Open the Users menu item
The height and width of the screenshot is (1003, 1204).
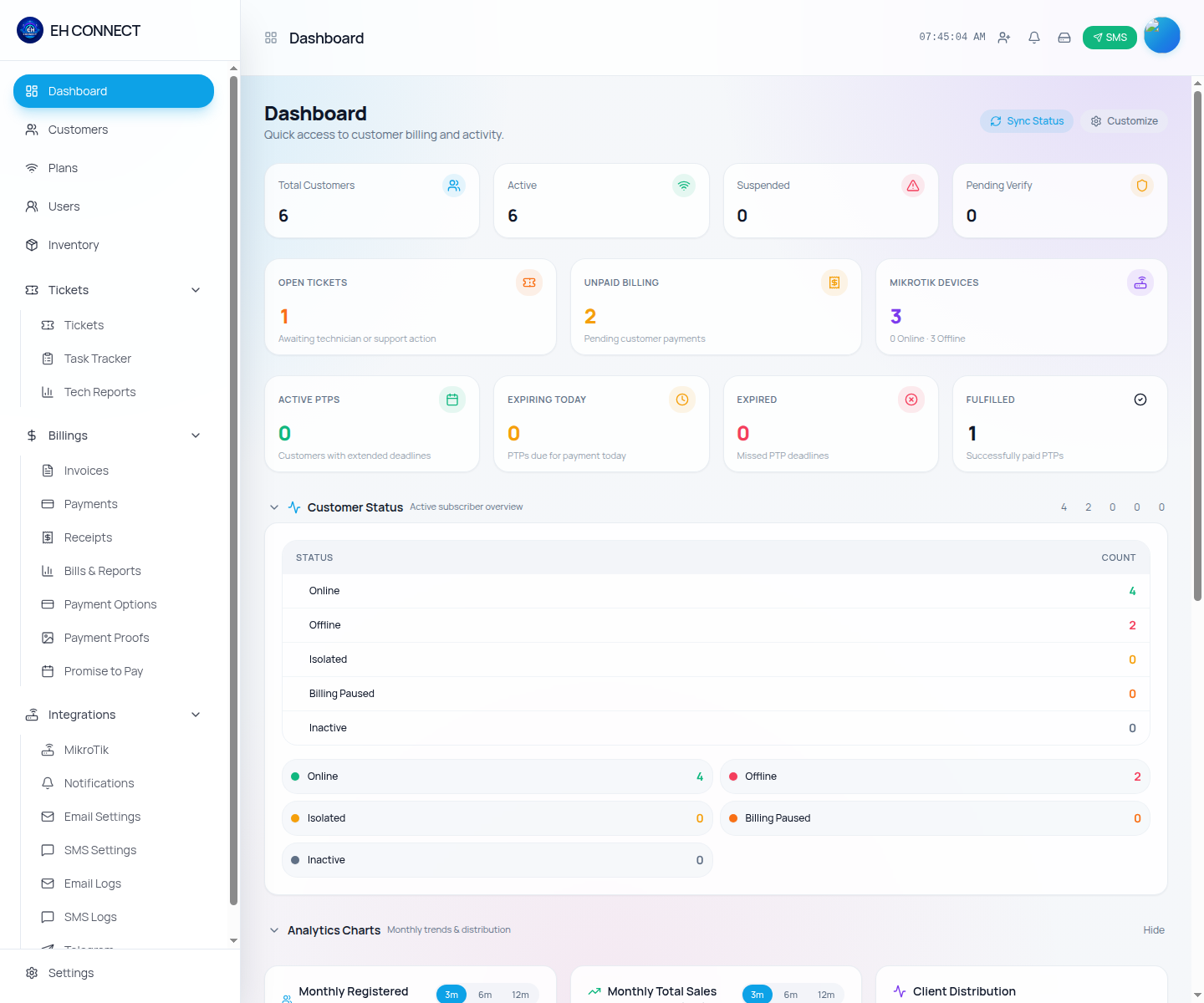[114, 206]
